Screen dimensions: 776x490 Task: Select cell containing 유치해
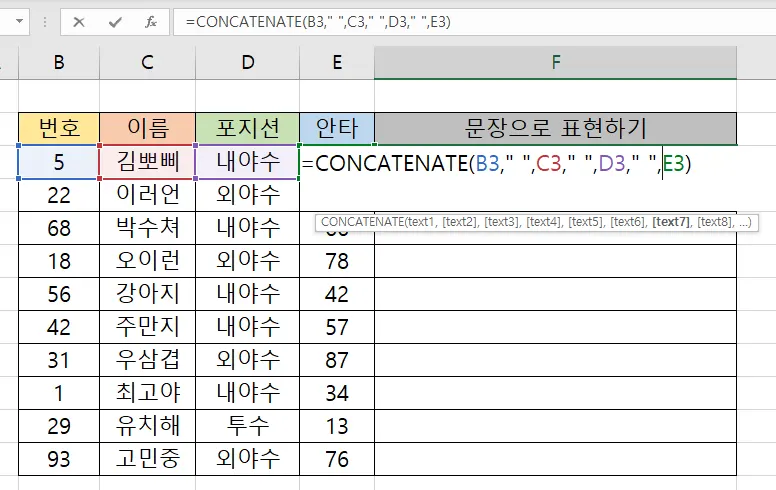pyautogui.click(x=147, y=426)
